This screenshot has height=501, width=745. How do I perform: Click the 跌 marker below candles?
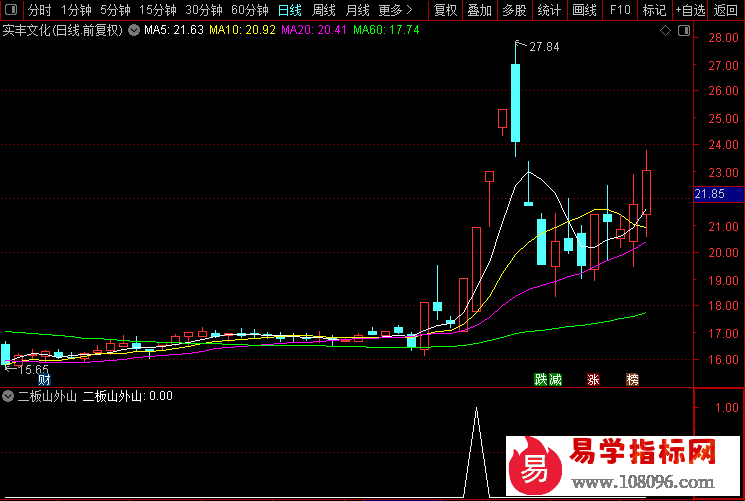(x=541, y=379)
